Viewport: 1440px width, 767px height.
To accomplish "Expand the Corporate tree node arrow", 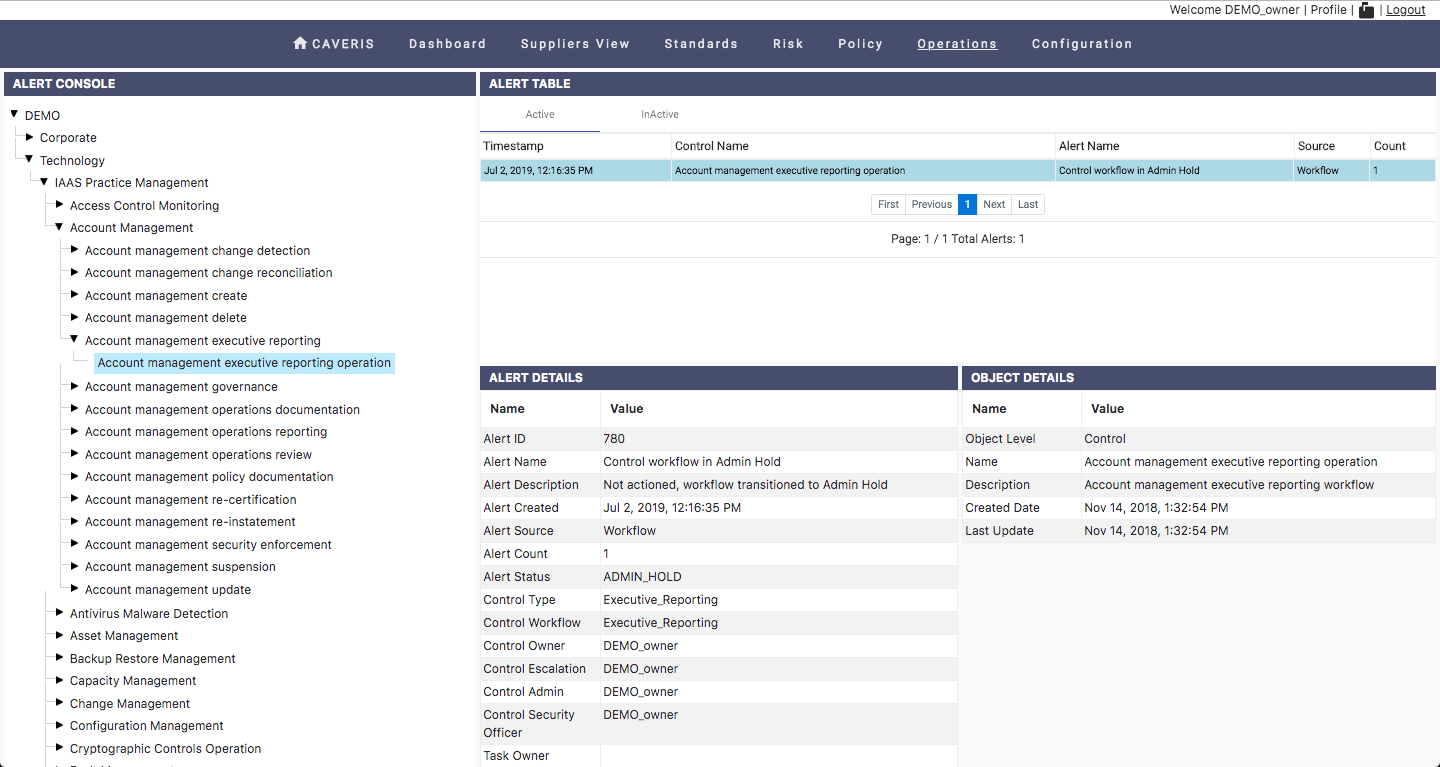I will click(x=29, y=137).
